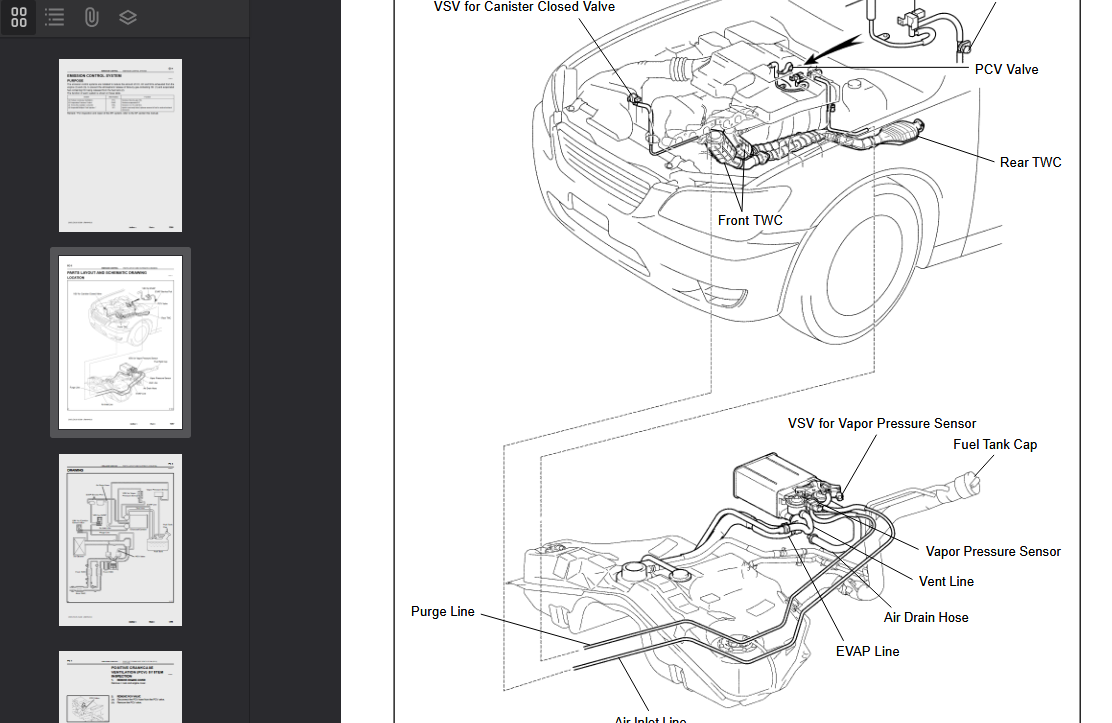Open the third page thumbnail with the schematic drawing
This screenshot has width=1112, height=723.
coord(121,540)
